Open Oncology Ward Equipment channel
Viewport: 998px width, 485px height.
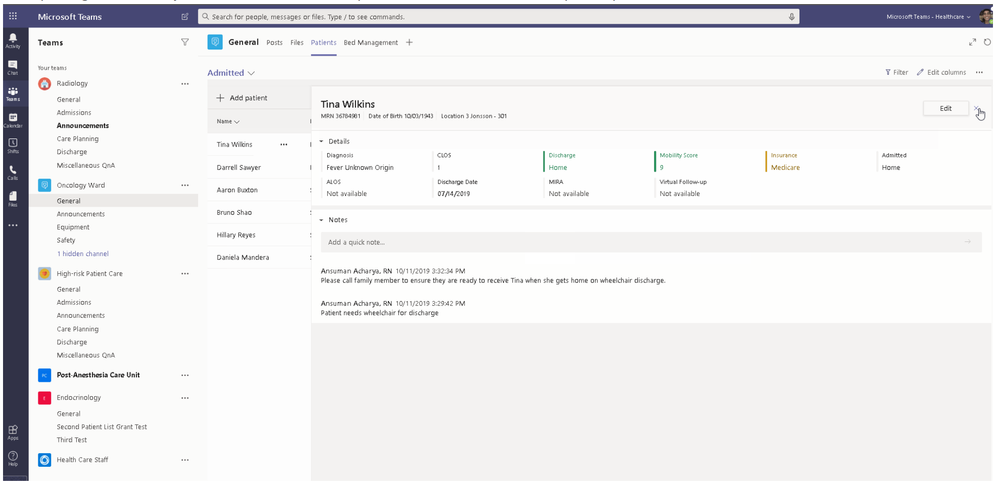pos(73,227)
